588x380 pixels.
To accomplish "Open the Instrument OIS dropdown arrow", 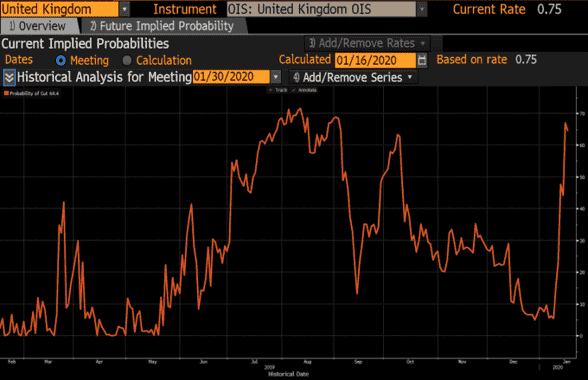I will [422, 9].
